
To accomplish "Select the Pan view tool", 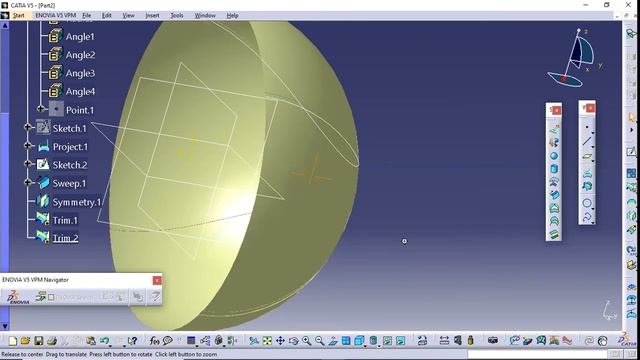I will [x=280, y=341].
